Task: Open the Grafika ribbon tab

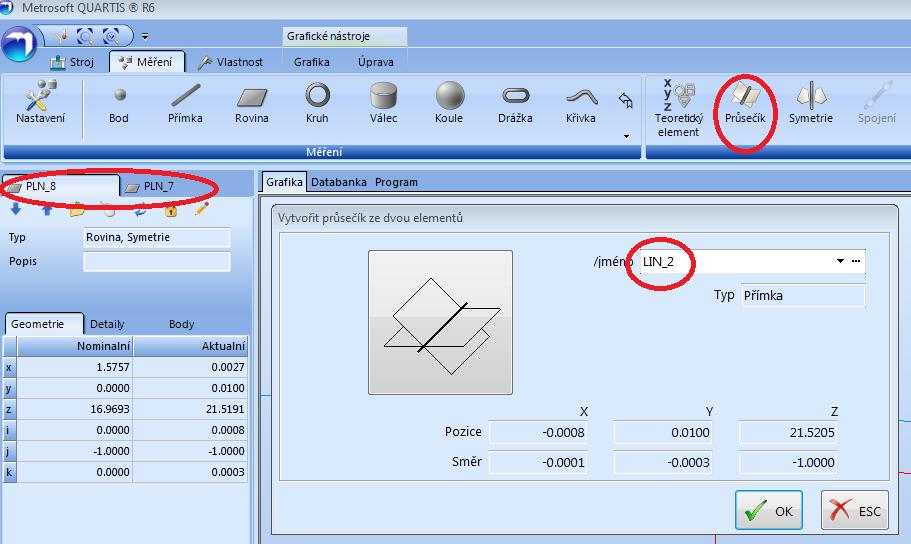Action: pos(311,62)
